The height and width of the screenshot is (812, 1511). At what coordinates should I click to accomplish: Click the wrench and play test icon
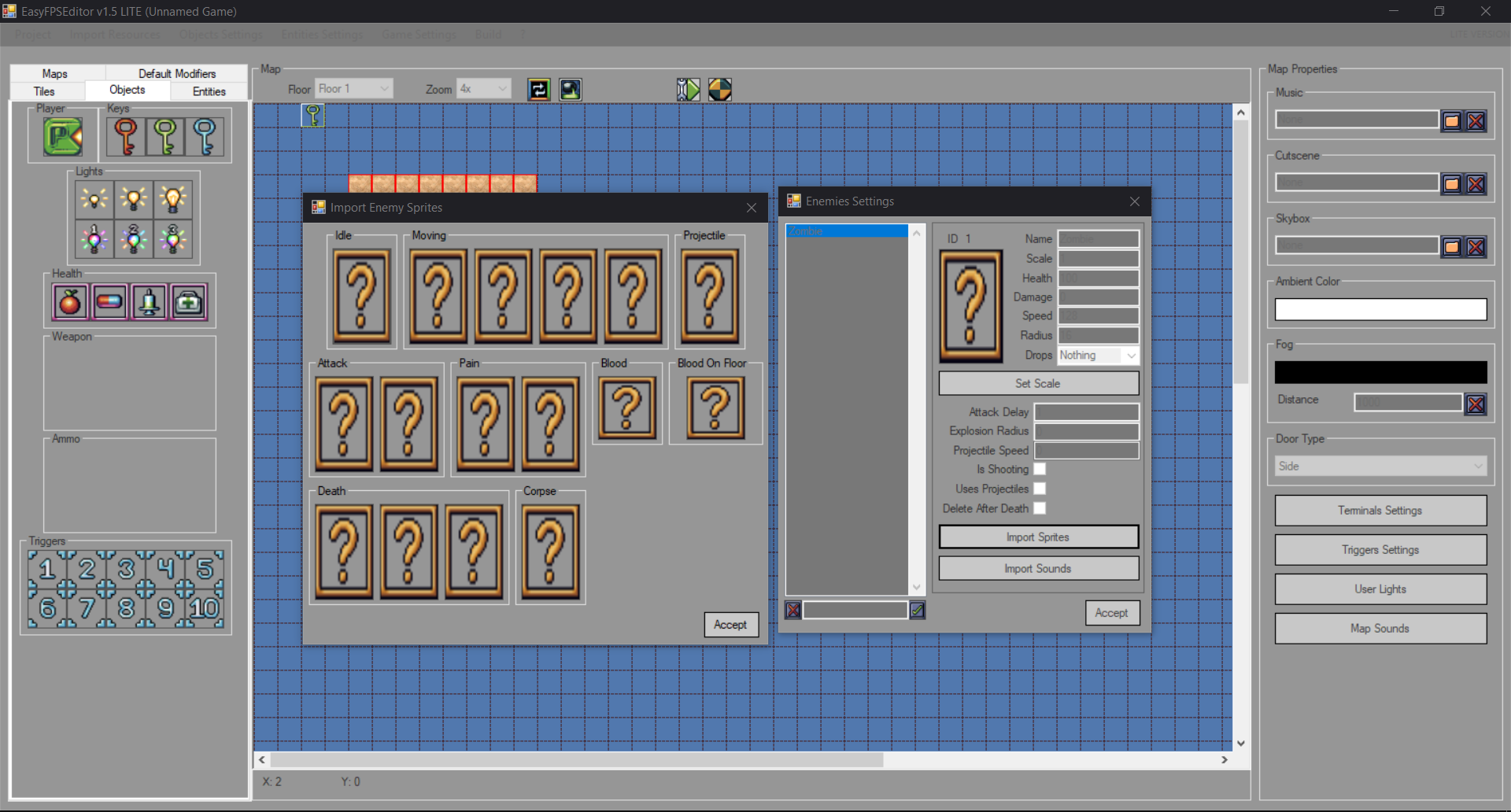point(689,90)
